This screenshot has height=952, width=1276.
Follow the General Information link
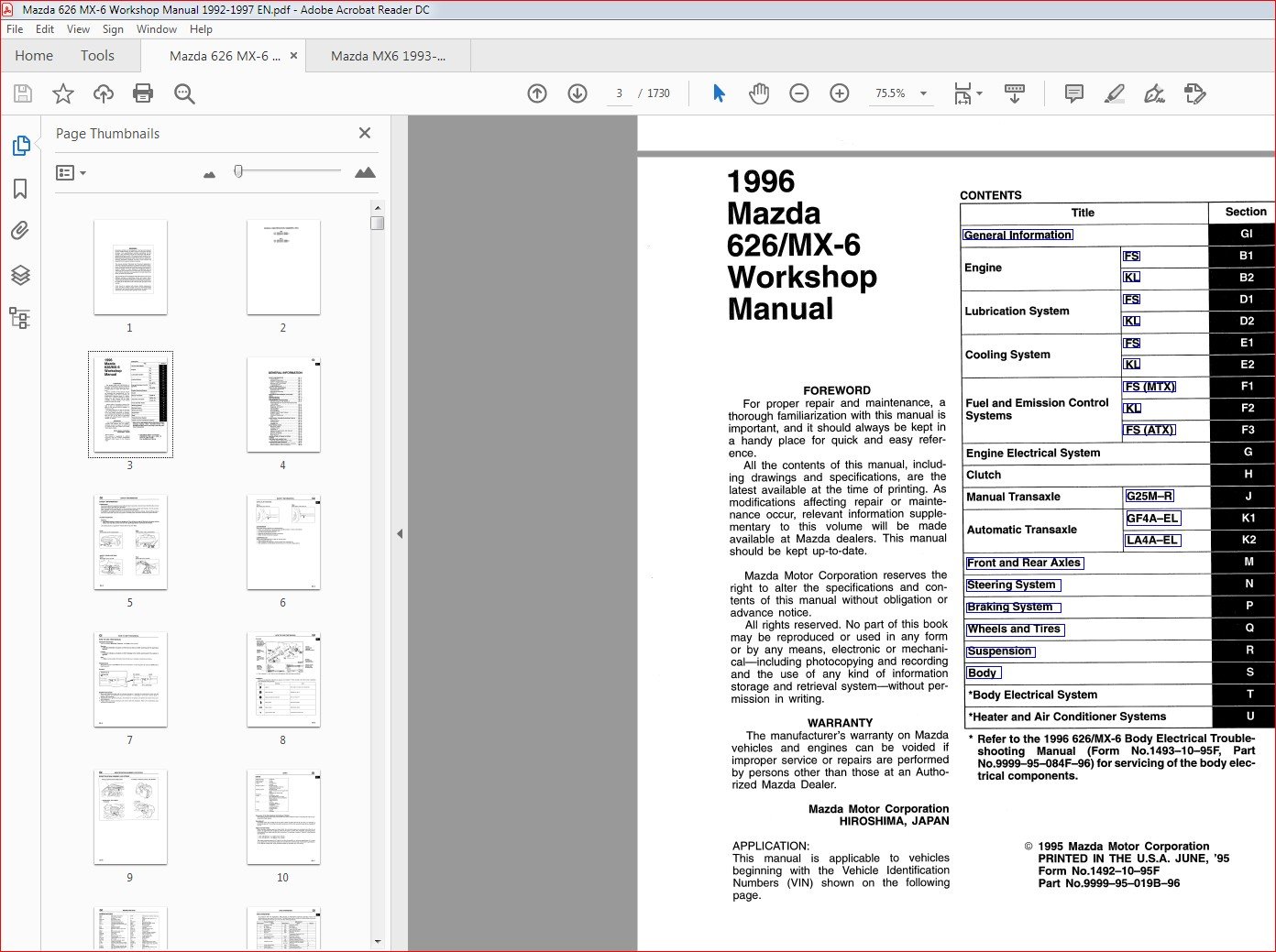(x=1017, y=235)
